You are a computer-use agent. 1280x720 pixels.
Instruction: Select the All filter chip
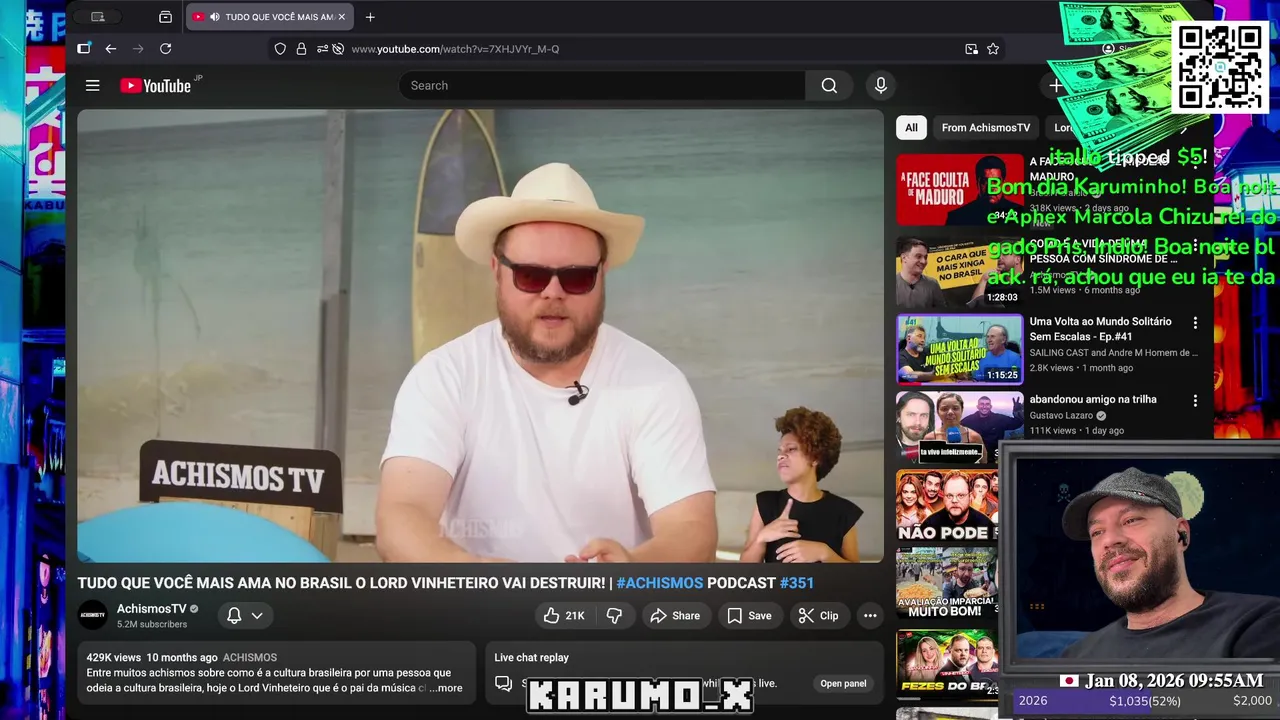pyautogui.click(x=911, y=128)
